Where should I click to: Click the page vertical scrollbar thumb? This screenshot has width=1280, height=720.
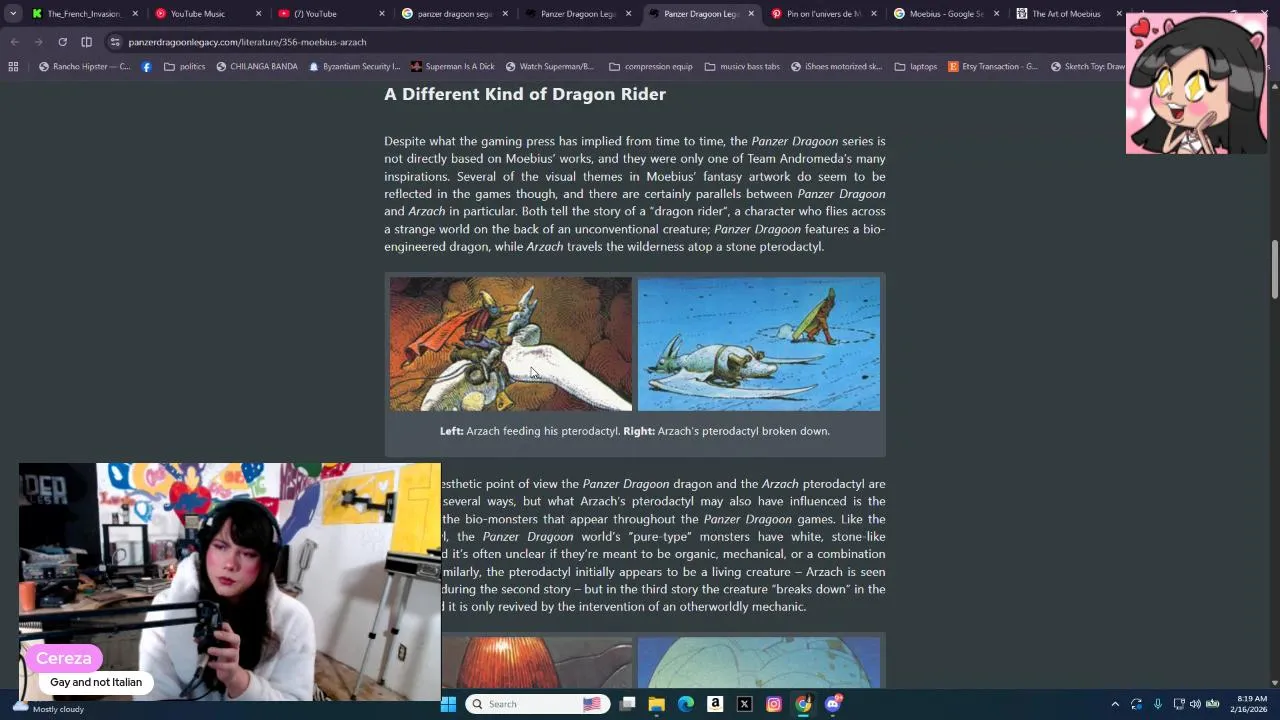click(x=1274, y=269)
